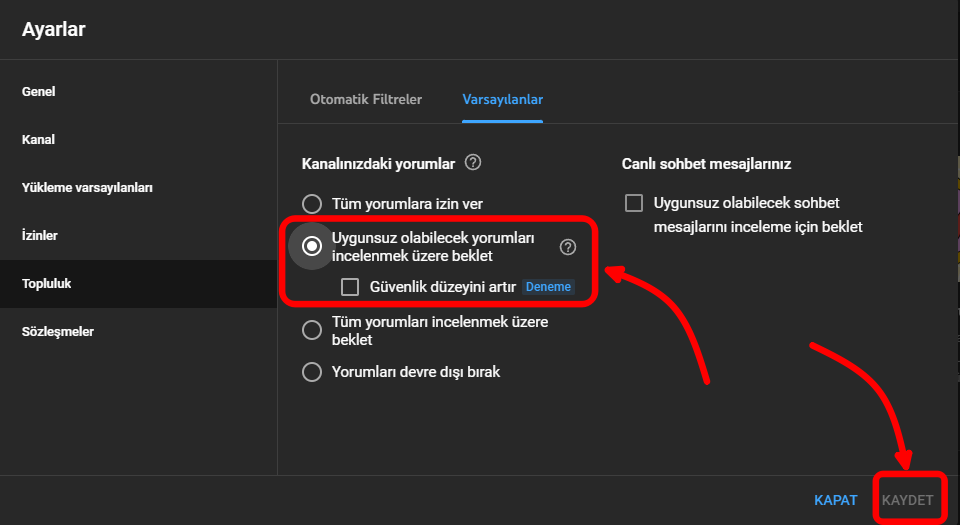The width and height of the screenshot is (960, 525).
Task: Open help icon beside Kanalınızdaki yorumlar heading
Action: pos(474,162)
